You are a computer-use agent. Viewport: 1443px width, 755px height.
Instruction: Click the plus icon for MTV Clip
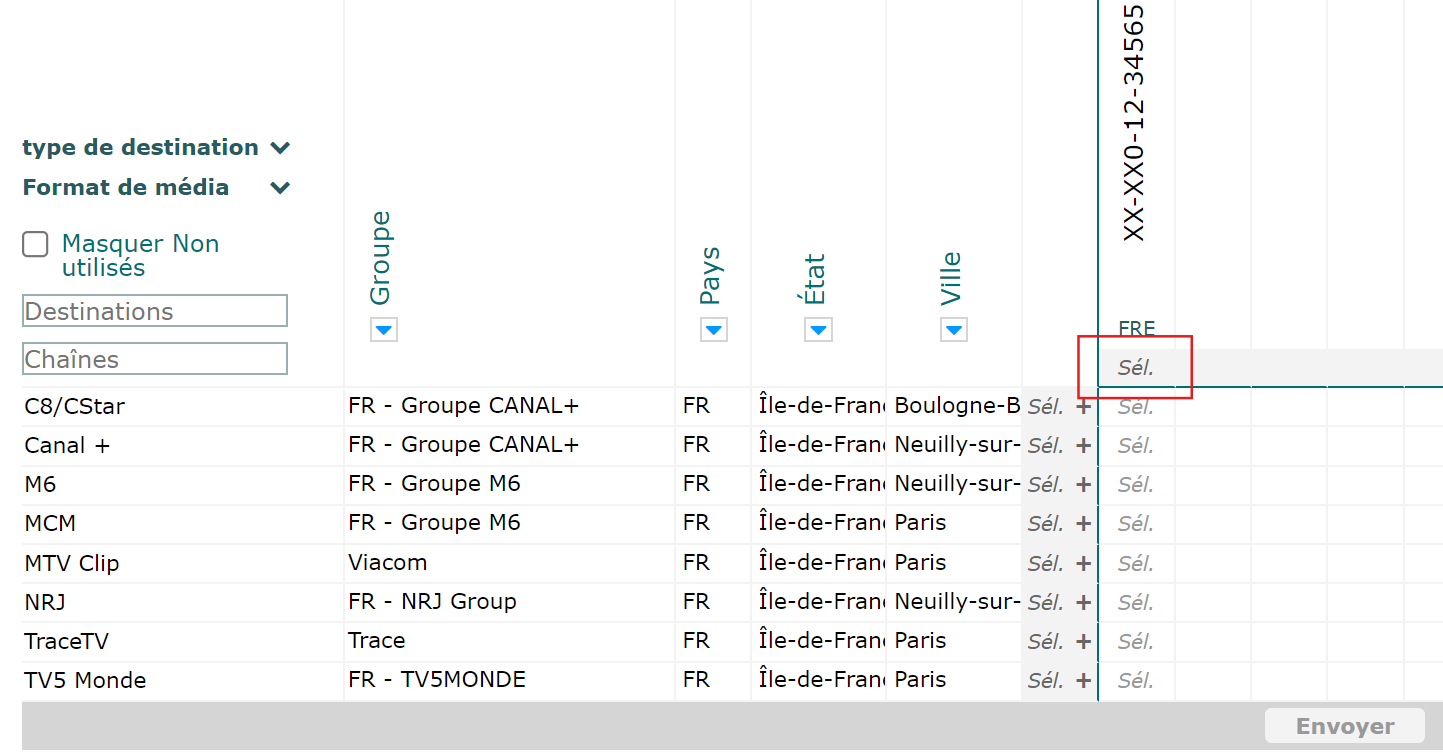[x=1083, y=564]
